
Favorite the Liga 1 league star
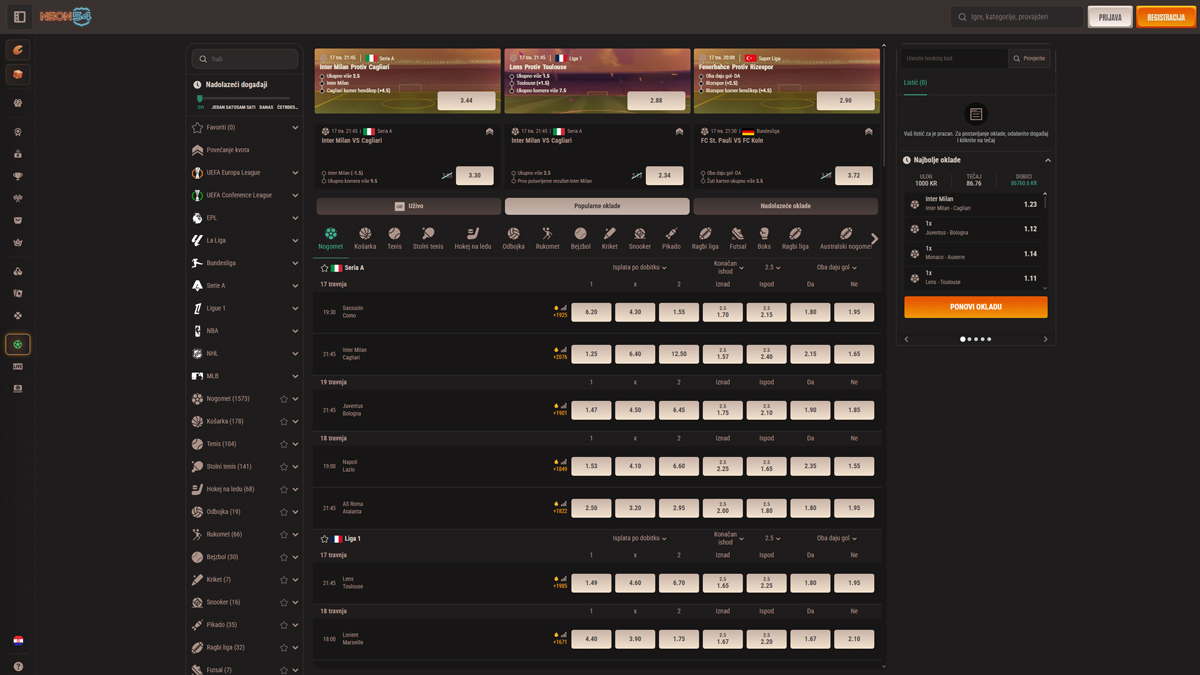[324, 539]
